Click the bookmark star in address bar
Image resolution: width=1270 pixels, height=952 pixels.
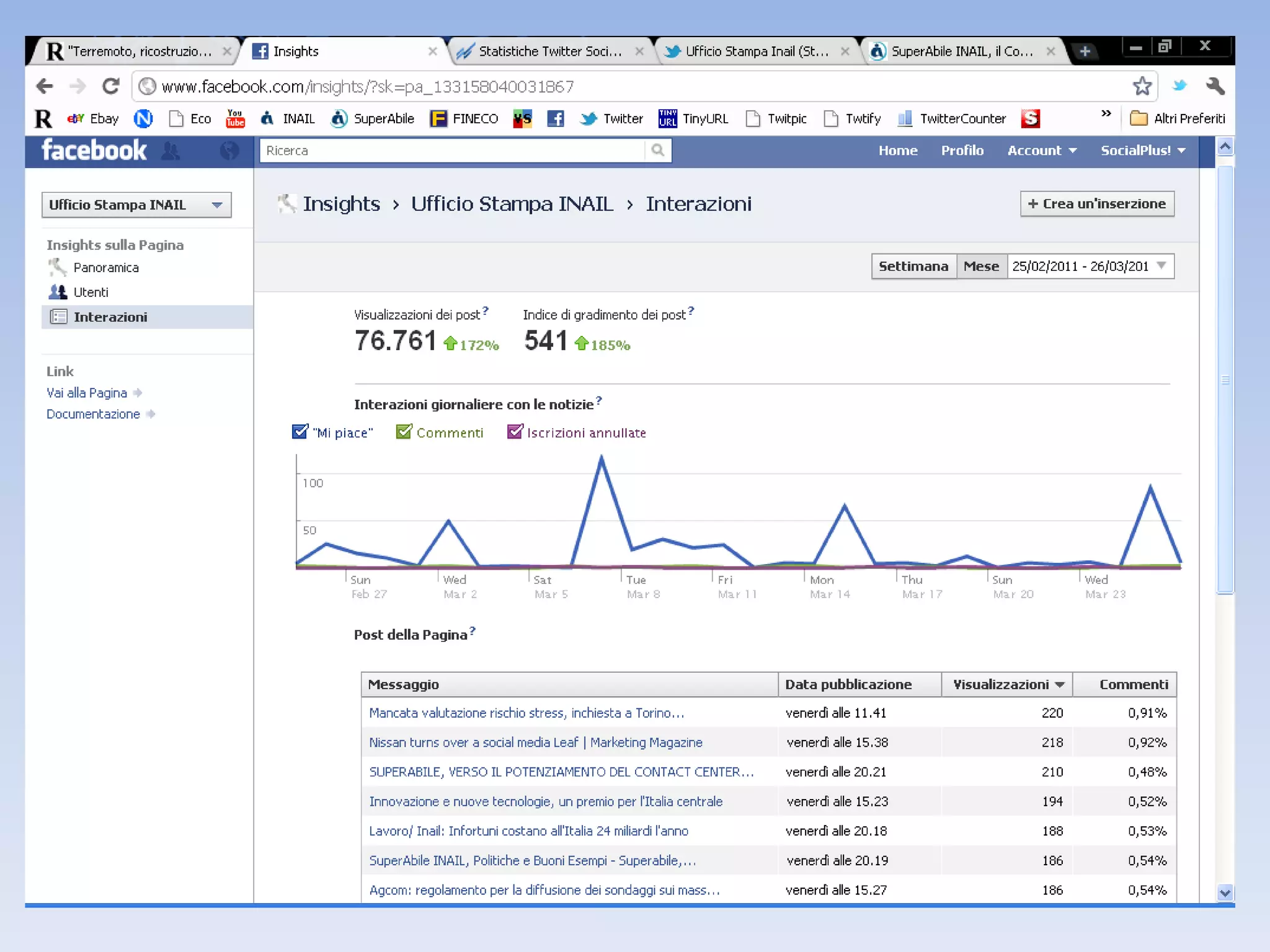pos(1142,86)
